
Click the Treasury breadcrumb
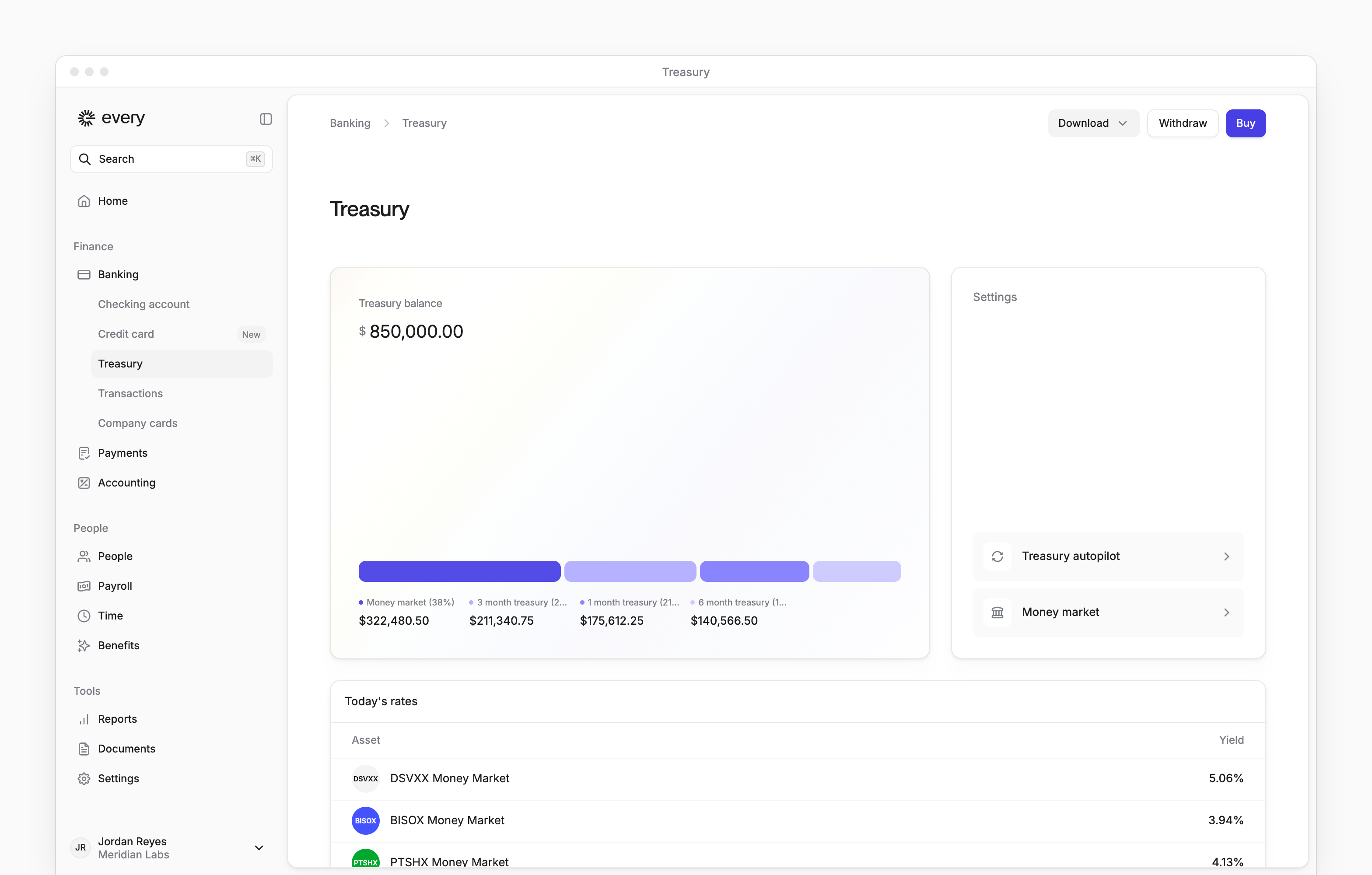424,123
